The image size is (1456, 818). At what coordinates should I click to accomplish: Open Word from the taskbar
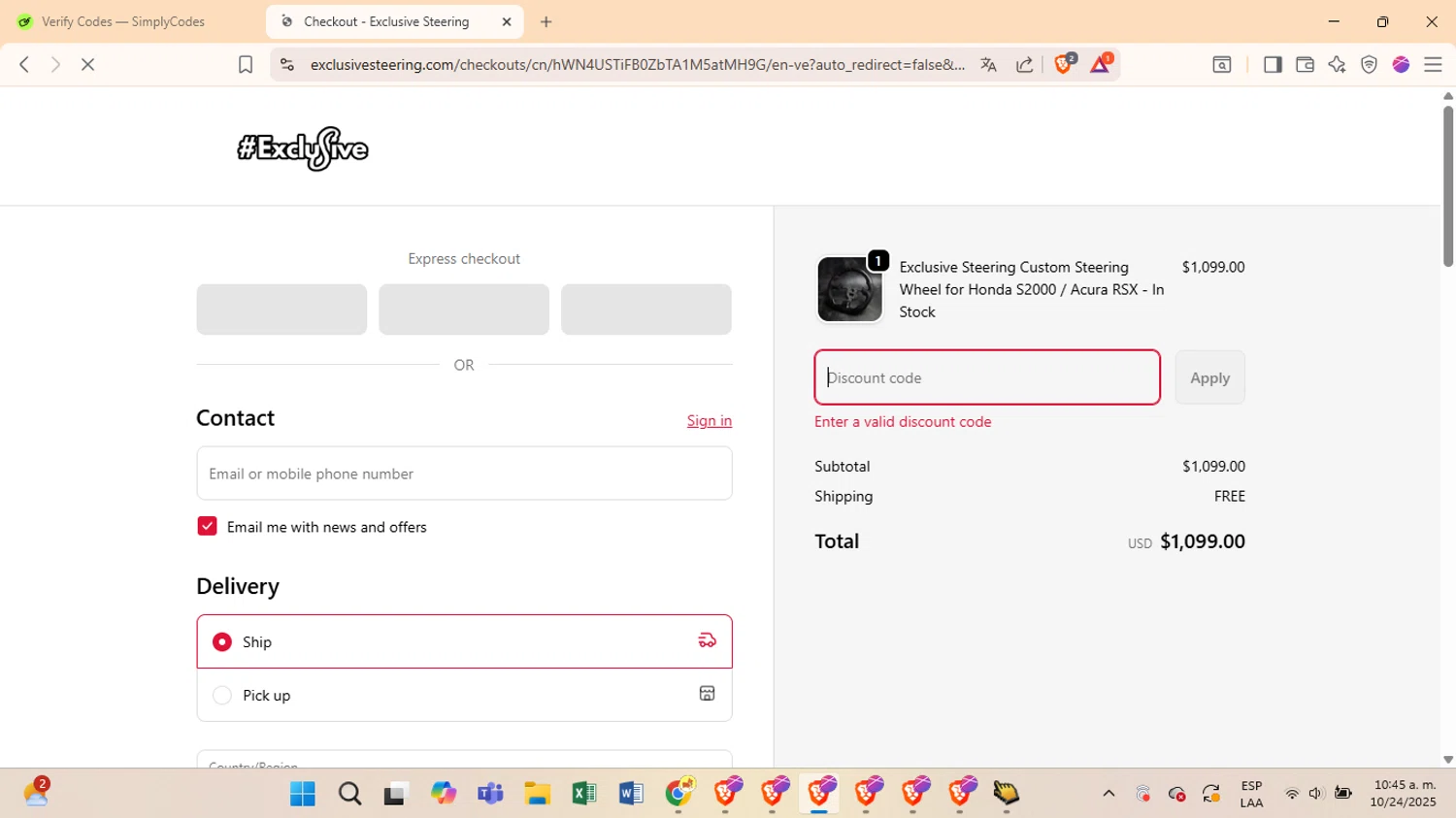click(631, 794)
